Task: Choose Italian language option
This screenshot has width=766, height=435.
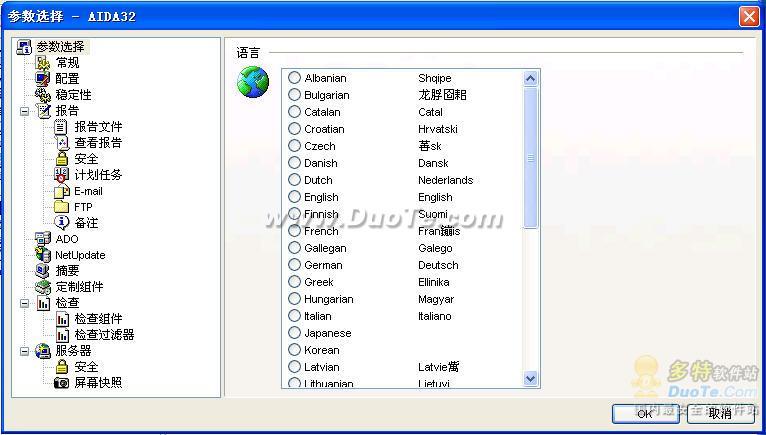Action: (x=294, y=315)
